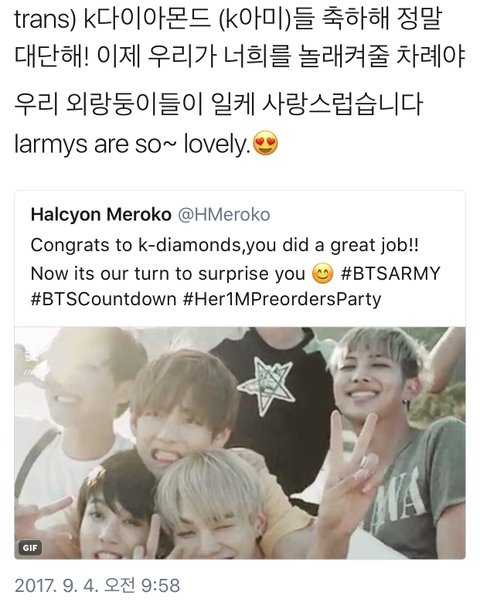Tap the #BTSARMY hashtag
The height and width of the screenshot is (602, 480).
(391, 274)
